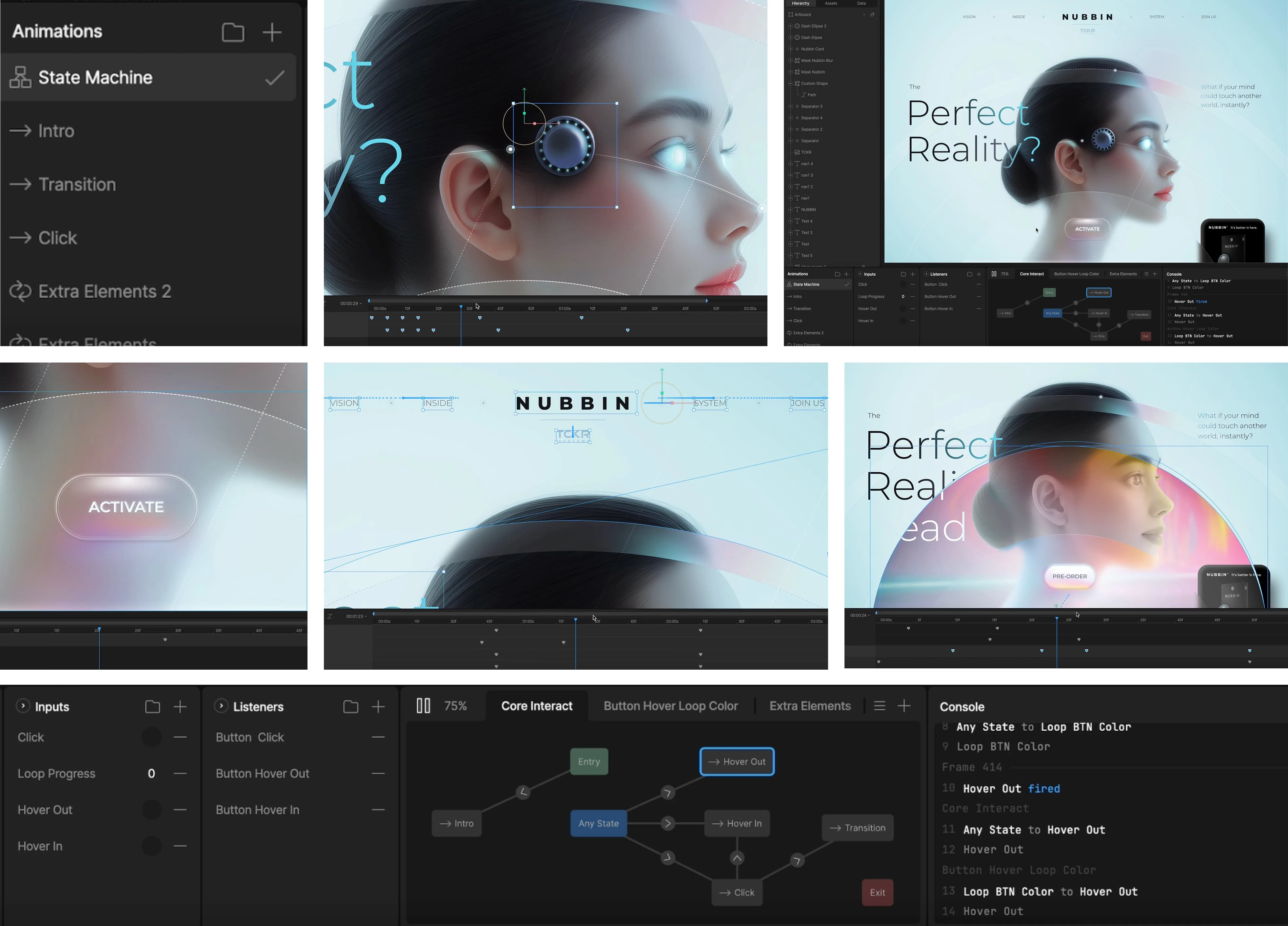Expand Dash Ellipse 2 in the Hierarchy

click(790, 26)
